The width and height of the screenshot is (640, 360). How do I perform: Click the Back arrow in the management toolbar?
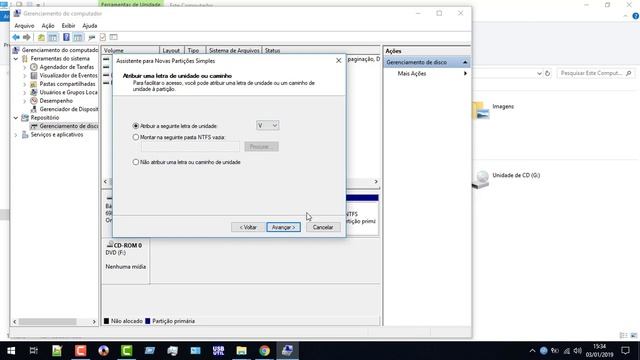16,37
